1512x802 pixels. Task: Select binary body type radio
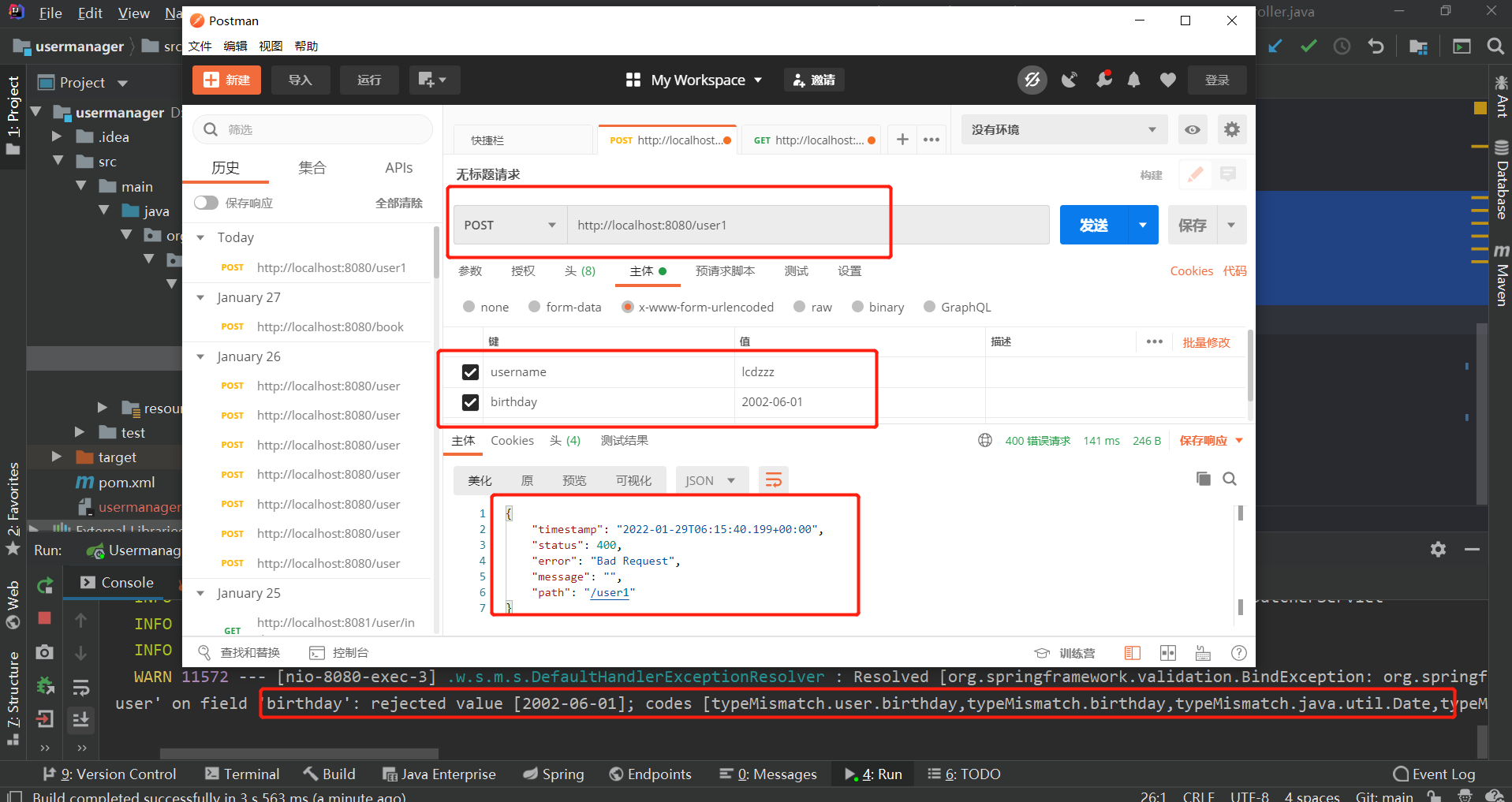point(857,307)
